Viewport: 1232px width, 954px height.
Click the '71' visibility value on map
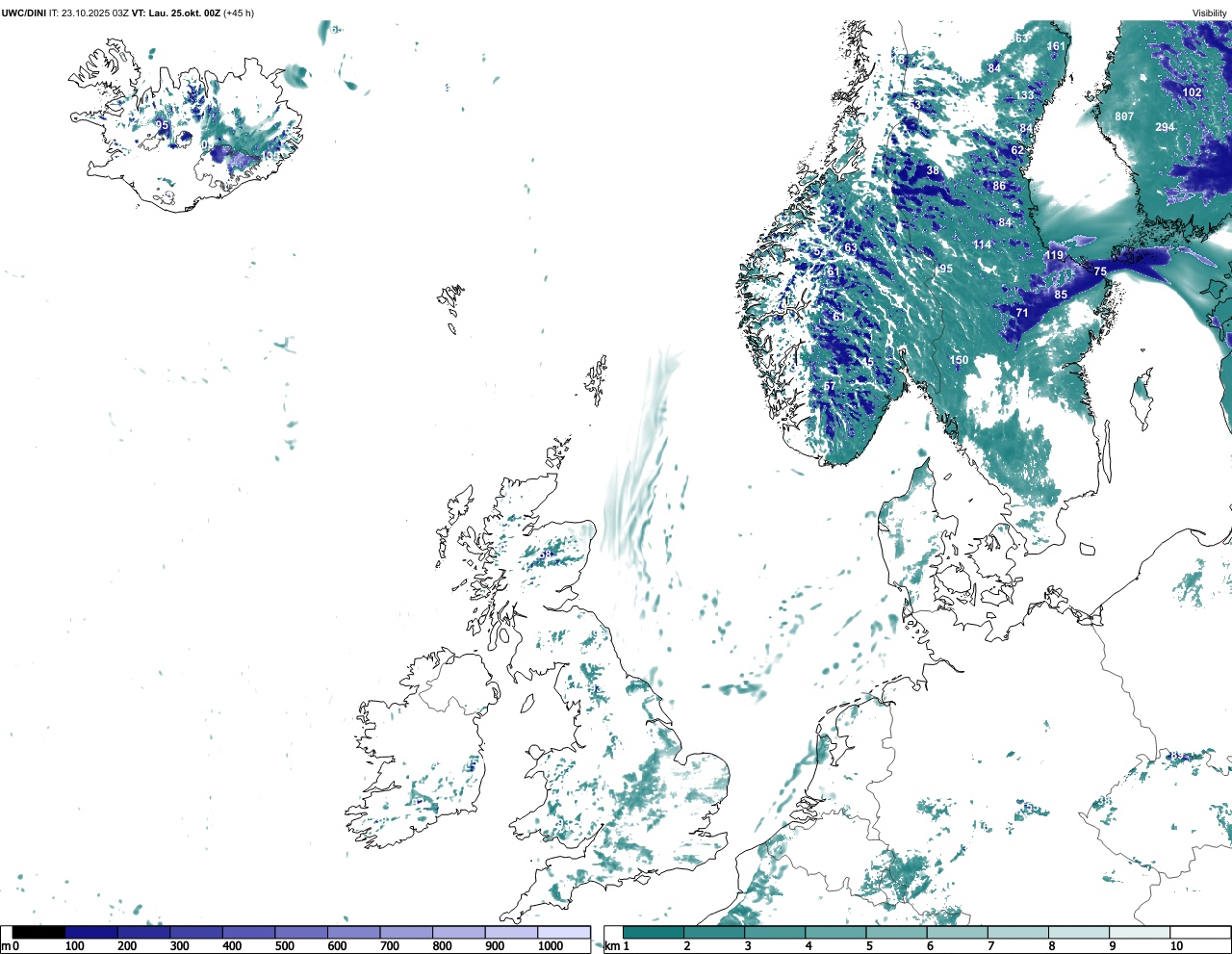click(1022, 313)
